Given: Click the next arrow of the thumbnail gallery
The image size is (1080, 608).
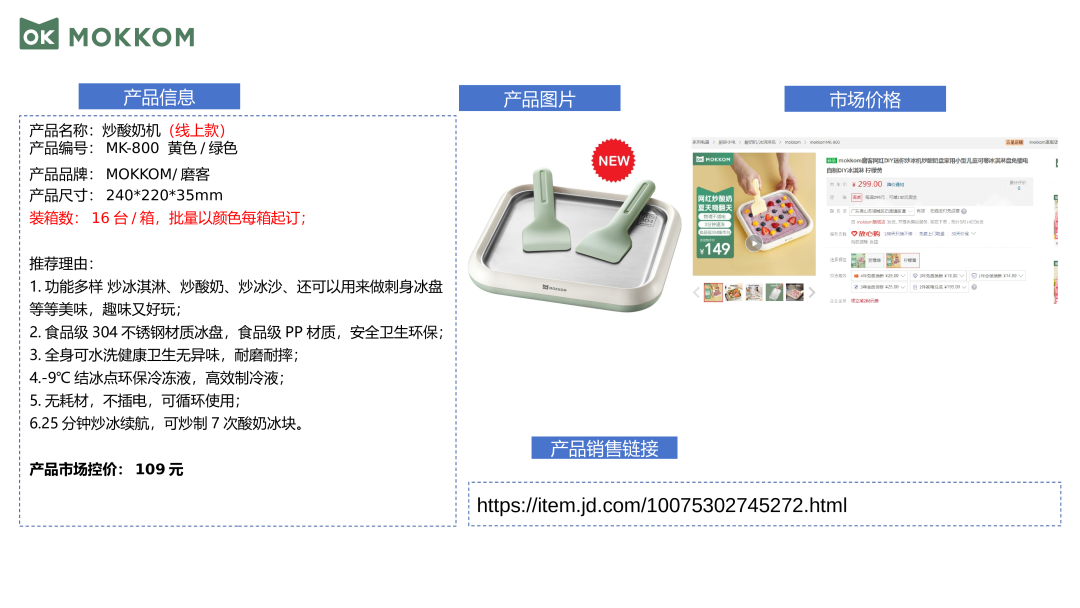Looking at the screenshot, I should coord(812,293).
